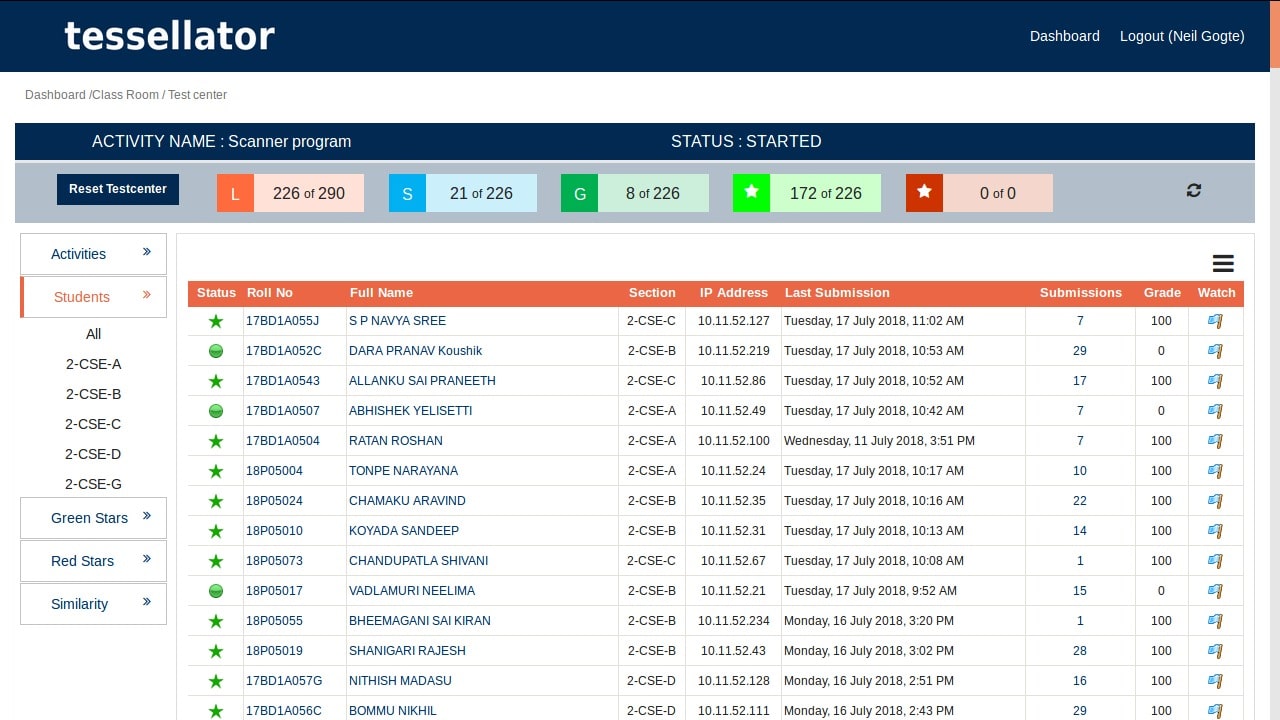Screen dimensions: 1280x720
Task: Collapse the Students sidebar section
Action: tap(94, 297)
